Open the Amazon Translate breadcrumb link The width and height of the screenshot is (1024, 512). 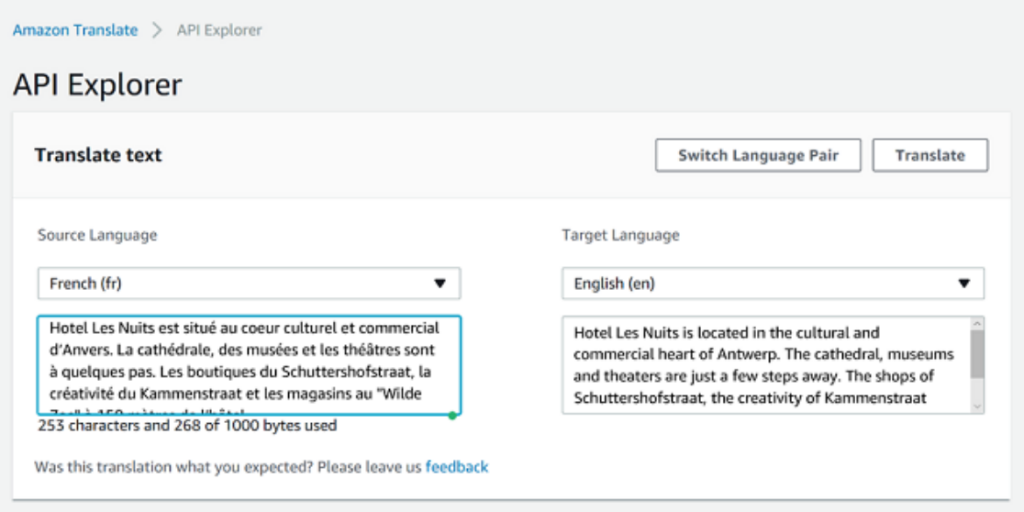click(75, 30)
